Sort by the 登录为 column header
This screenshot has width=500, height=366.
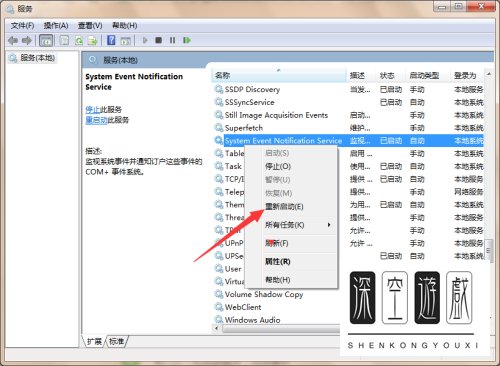click(468, 76)
